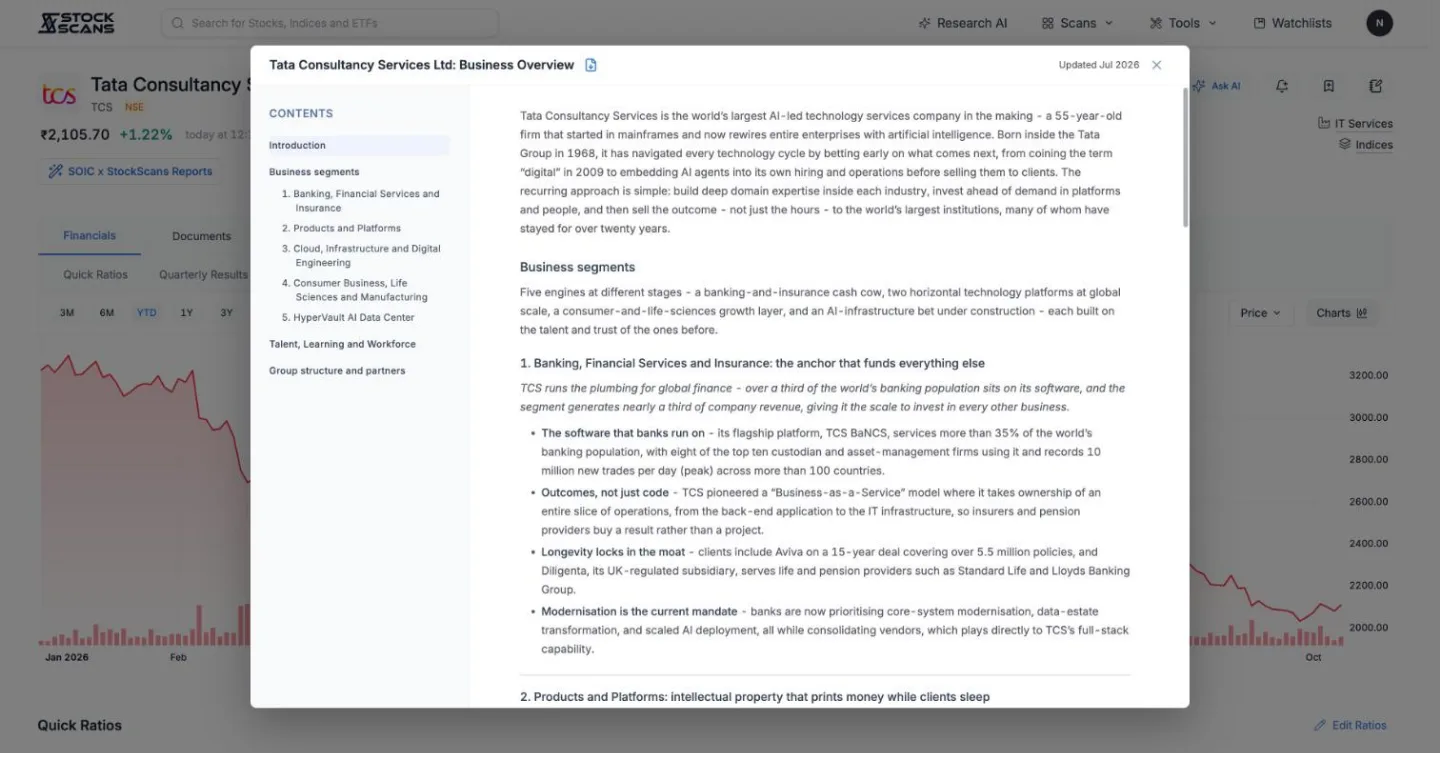
Task: Select the 3M time range
Action: (x=67, y=313)
